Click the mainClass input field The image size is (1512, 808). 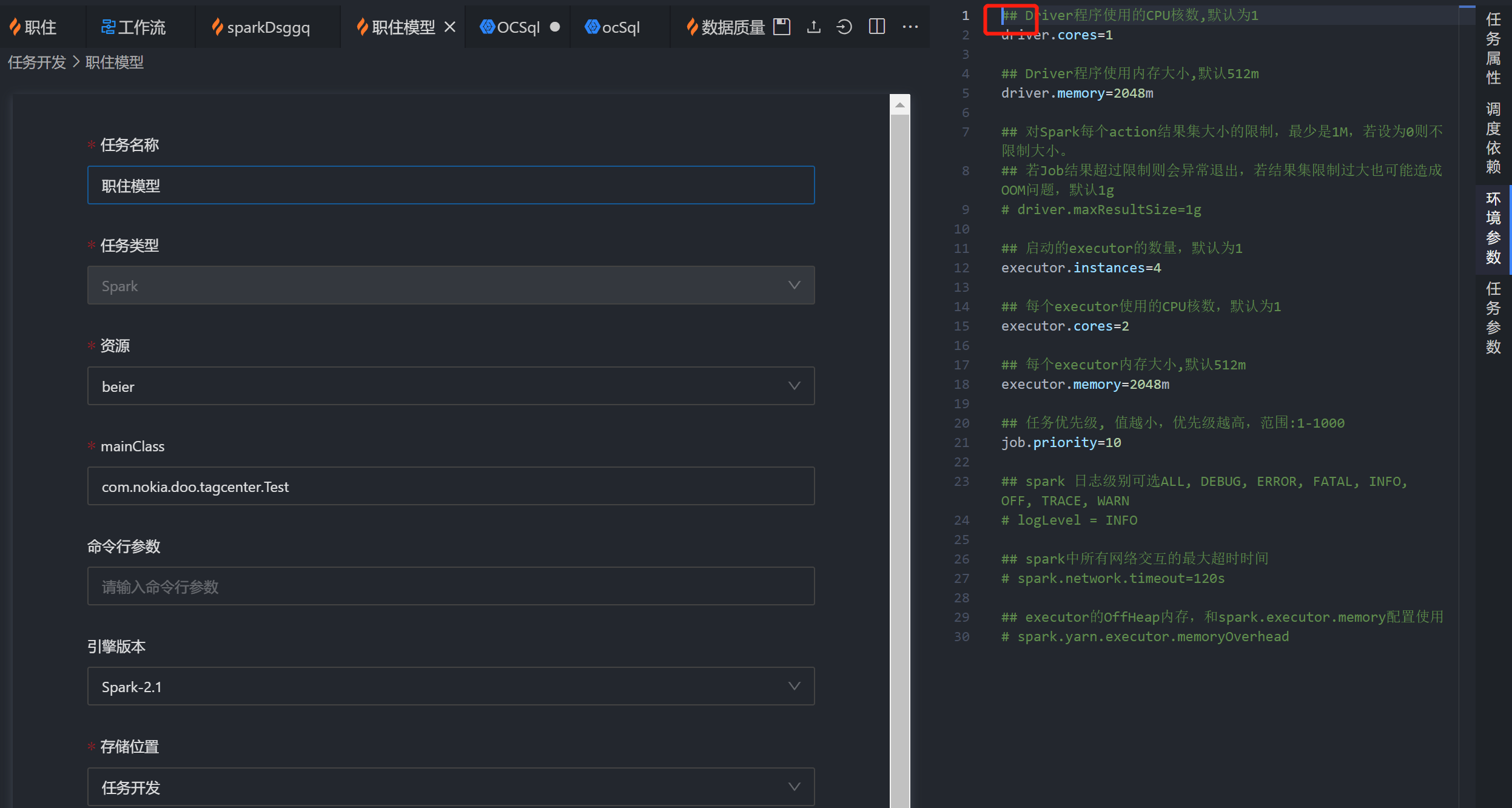click(451, 486)
